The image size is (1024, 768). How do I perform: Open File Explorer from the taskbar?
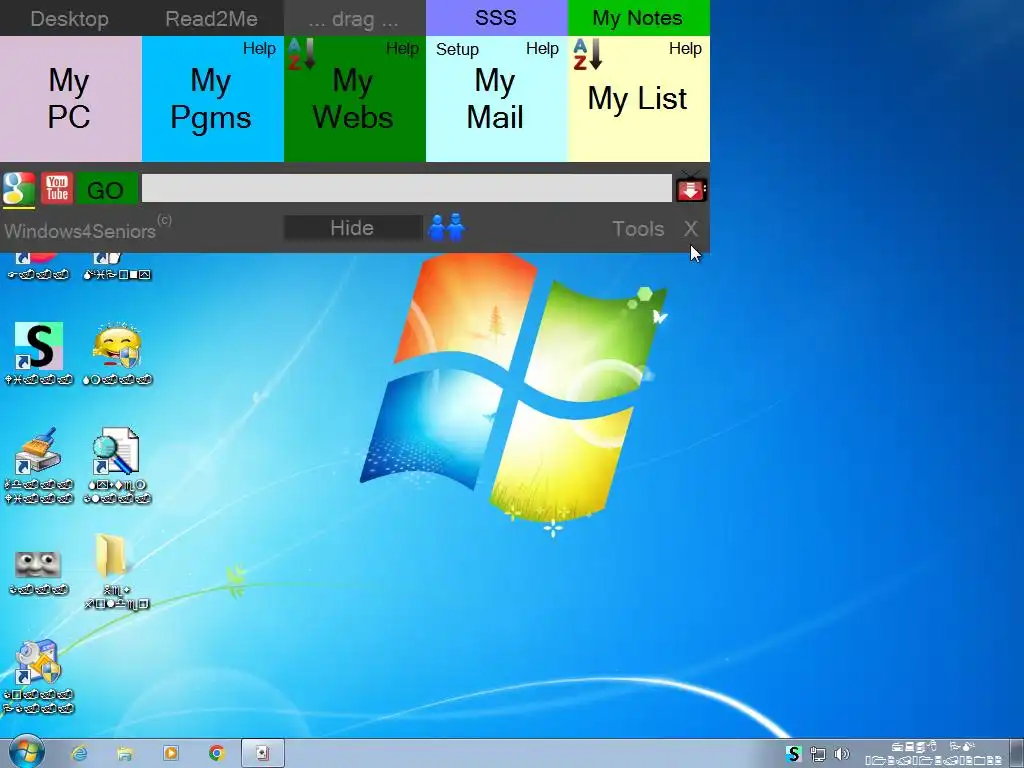[125, 754]
